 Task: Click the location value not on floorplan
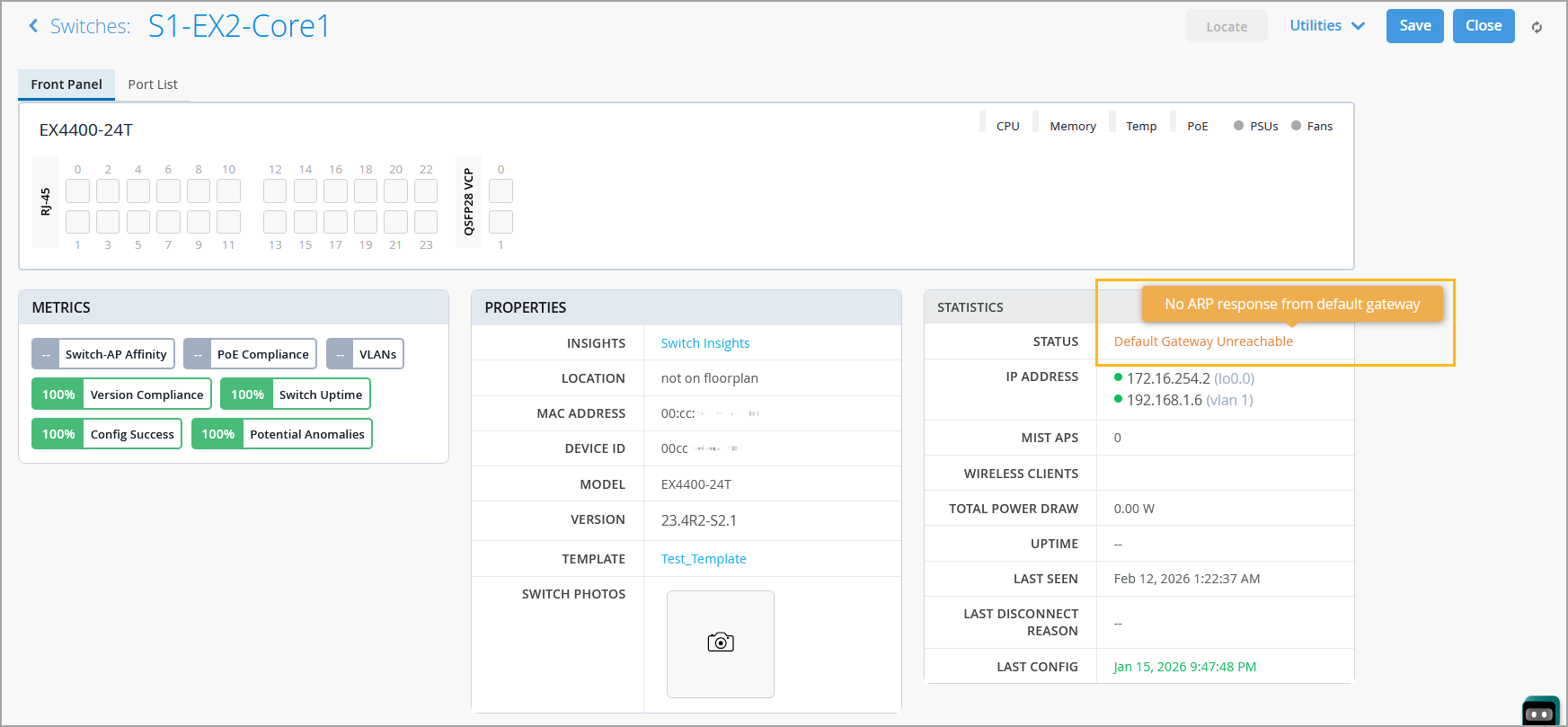tap(710, 378)
